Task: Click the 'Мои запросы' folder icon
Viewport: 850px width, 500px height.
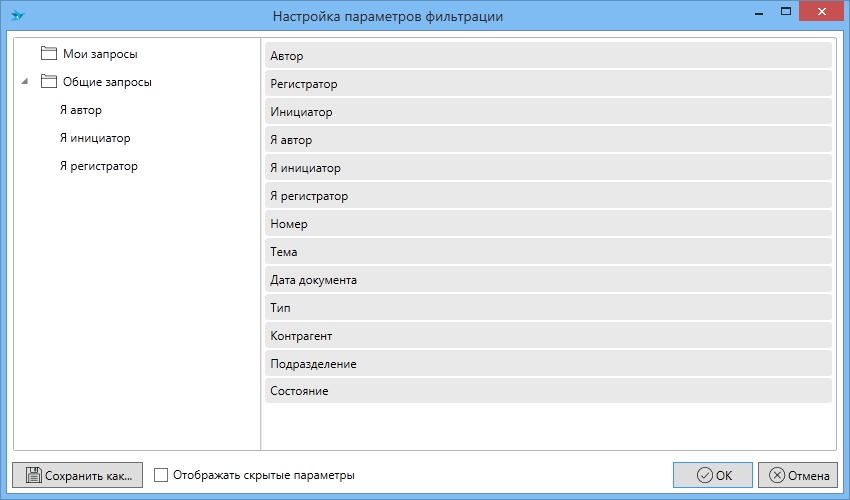Action: [49, 53]
